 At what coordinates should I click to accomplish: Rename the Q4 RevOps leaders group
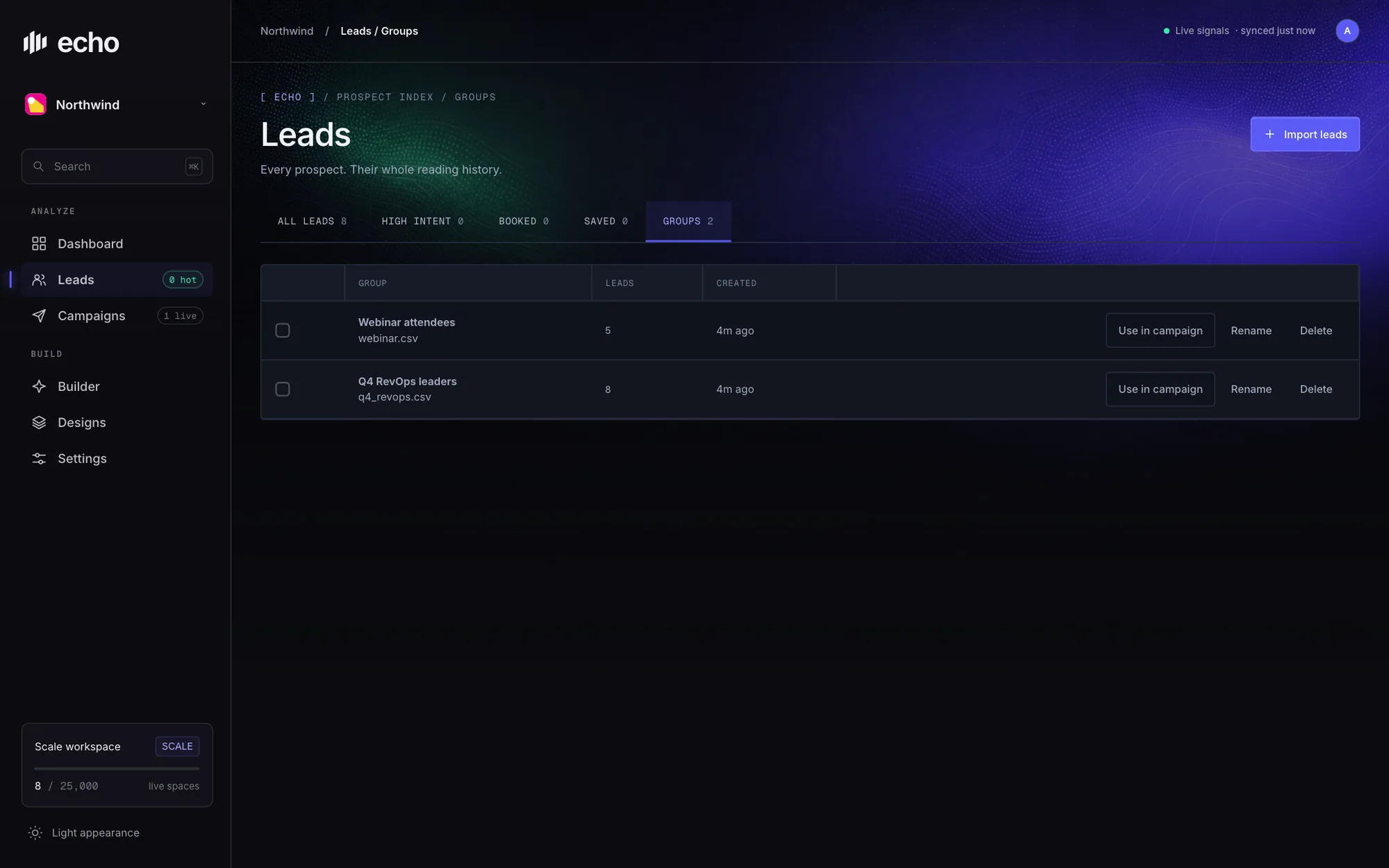1251,390
